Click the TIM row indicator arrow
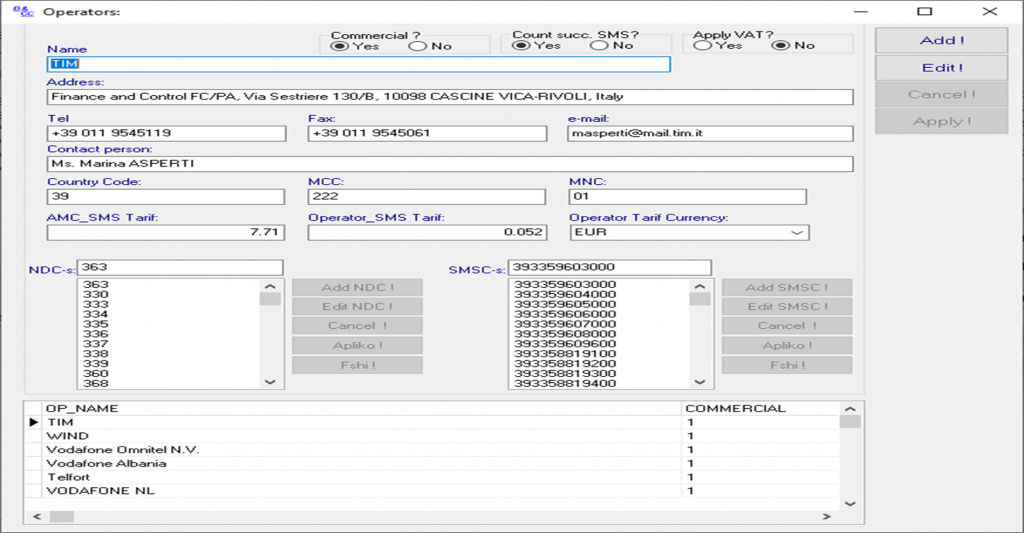Viewport: 1024px width, 533px height. [x=34, y=423]
